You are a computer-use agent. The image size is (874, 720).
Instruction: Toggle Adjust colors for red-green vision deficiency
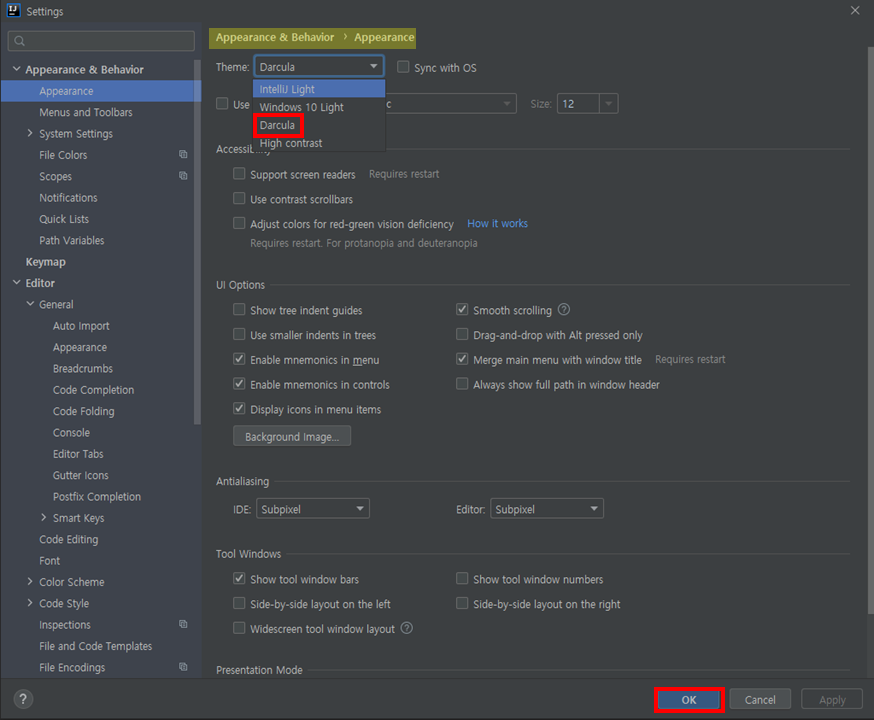239,223
